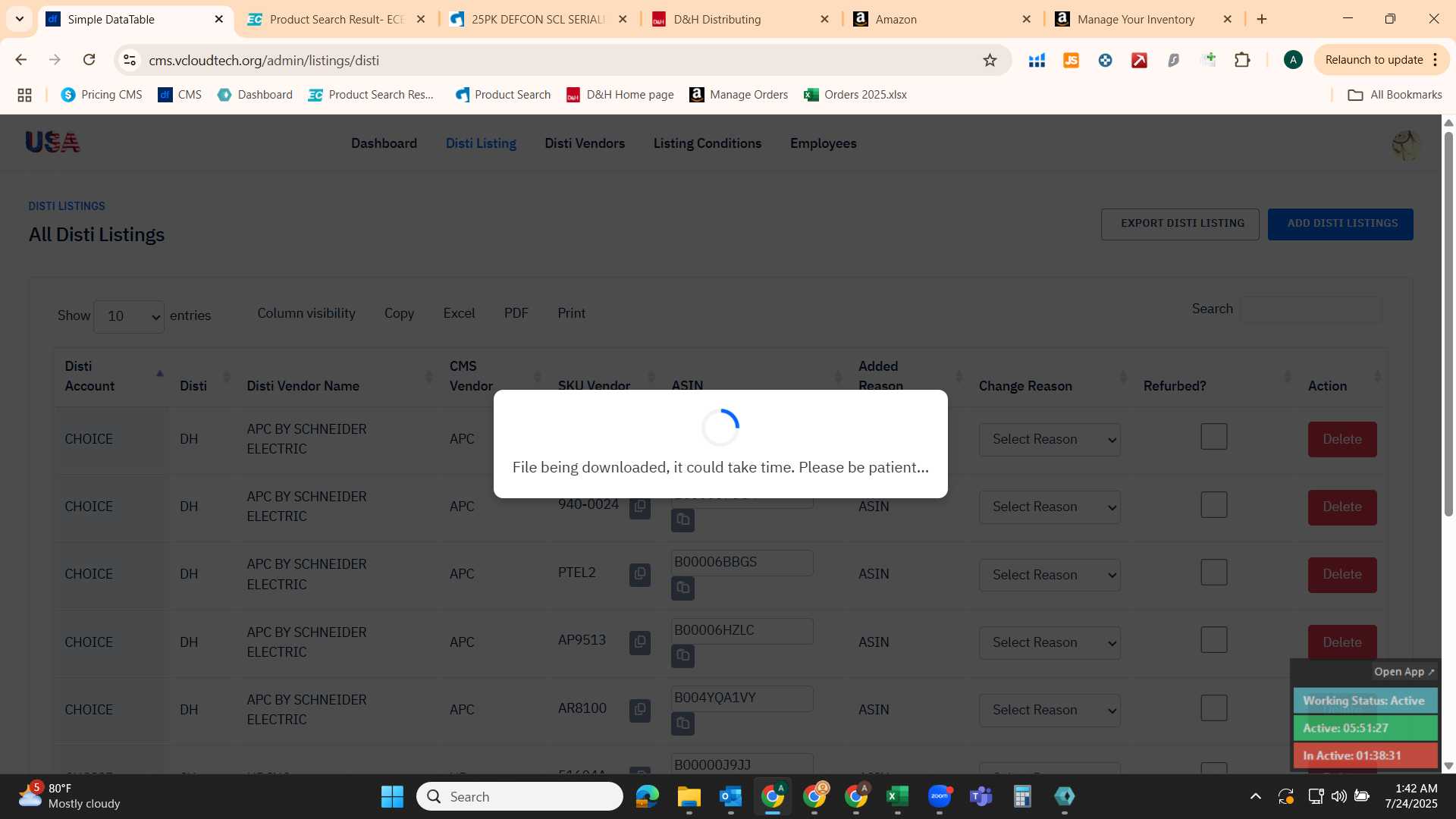
Task: Open Select Reason dropdown for AR8100 row
Action: pyautogui.click(x=1050, y=711)
